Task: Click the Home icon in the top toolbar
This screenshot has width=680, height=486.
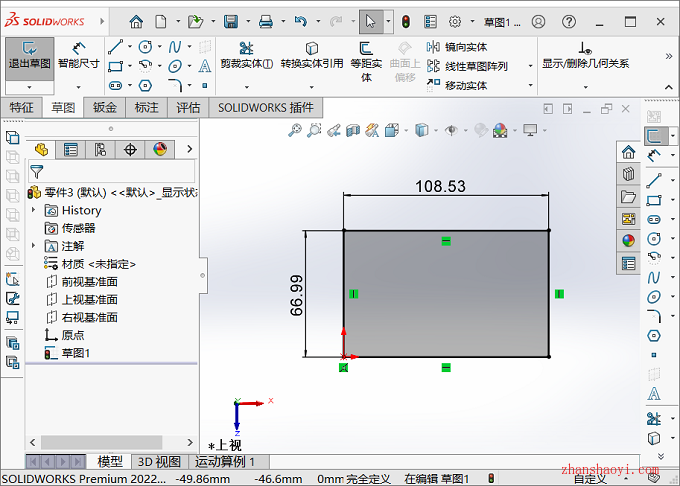Action: (x=136, y=21)
